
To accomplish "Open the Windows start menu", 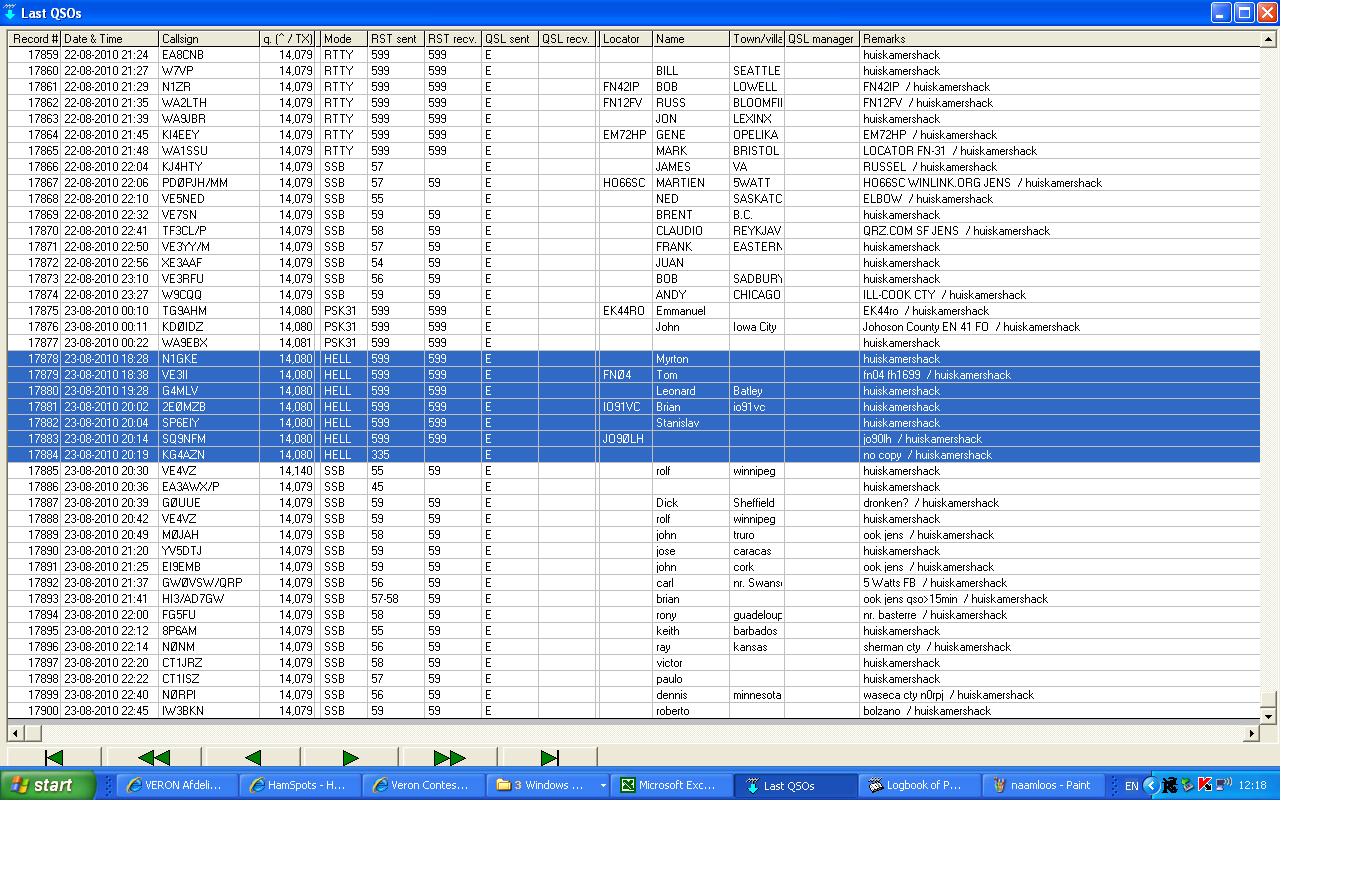I will tap(48, 786).
